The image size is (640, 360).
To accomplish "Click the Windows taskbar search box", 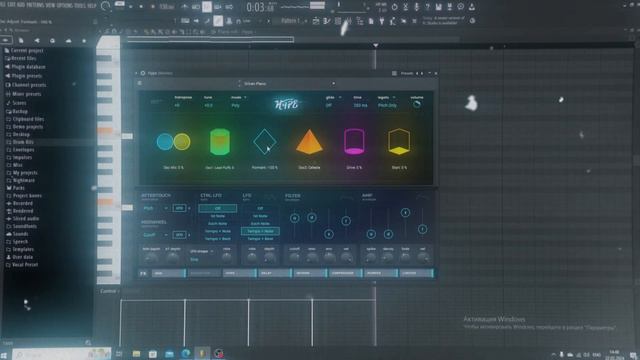I will [61, 354].
